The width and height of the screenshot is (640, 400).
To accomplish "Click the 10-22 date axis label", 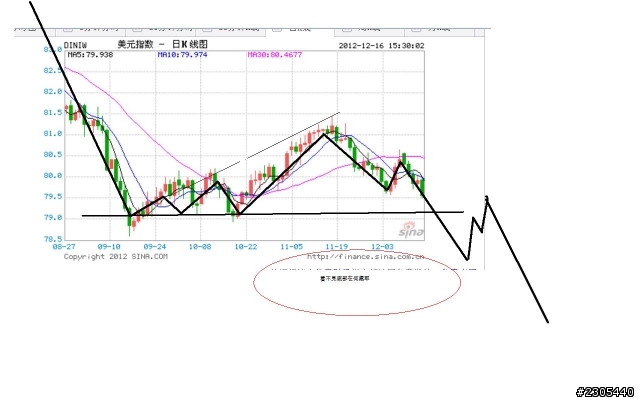I will [246, 247].
